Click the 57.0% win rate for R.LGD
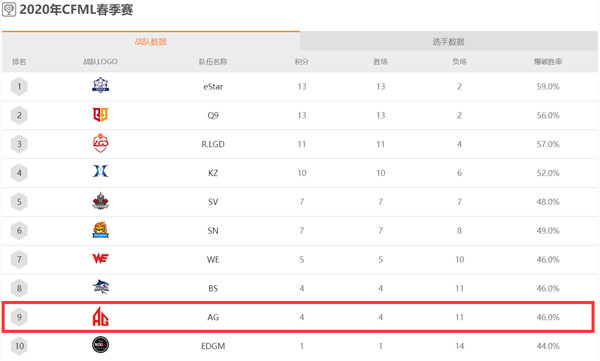Image resolution: width=600 pixels, height=361 pixels. coord(548,144)
